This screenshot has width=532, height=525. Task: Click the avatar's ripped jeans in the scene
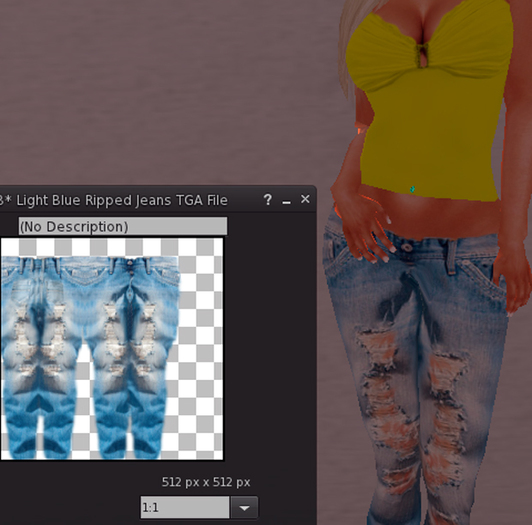tap(417, 367)
